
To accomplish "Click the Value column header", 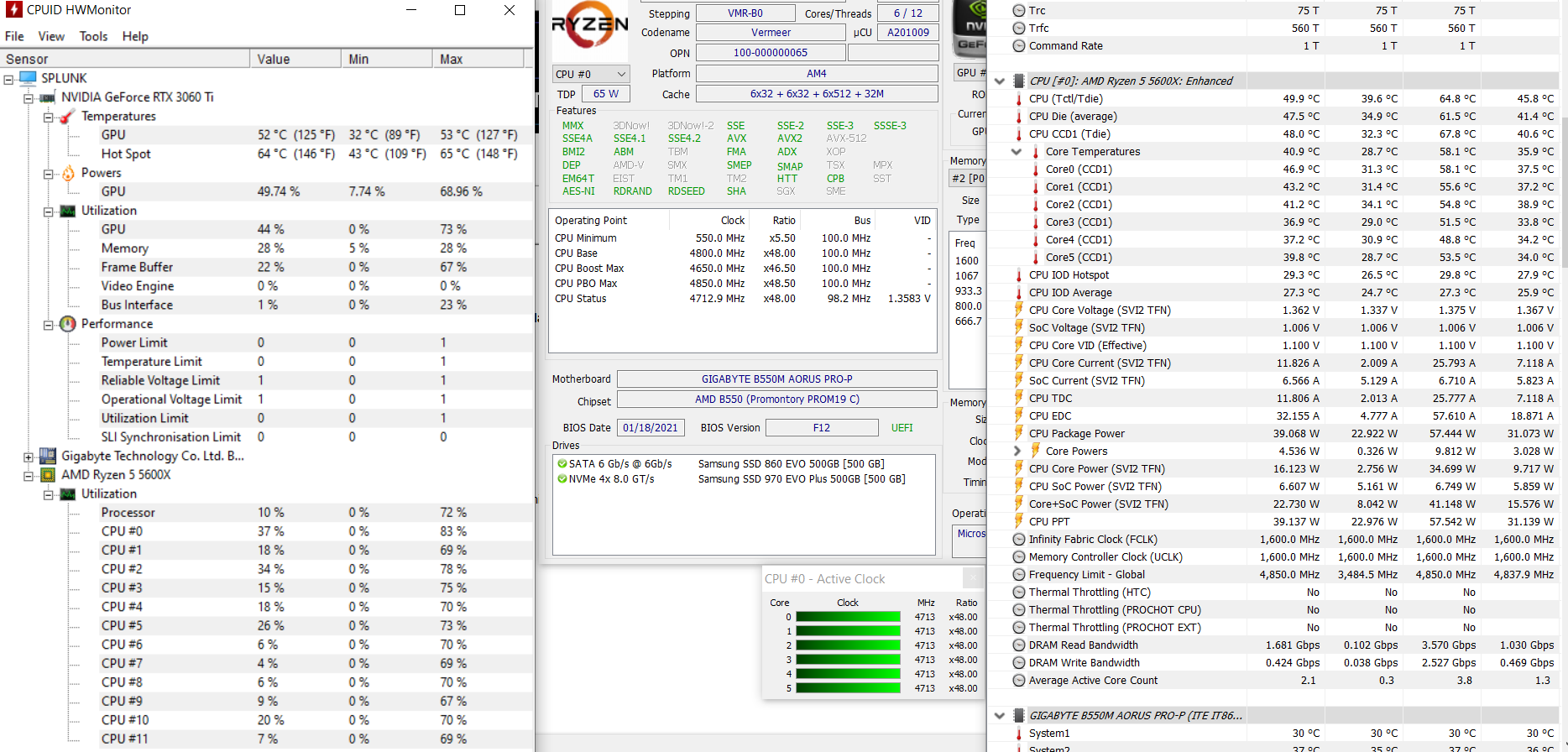I will click(x=295, y=59).
